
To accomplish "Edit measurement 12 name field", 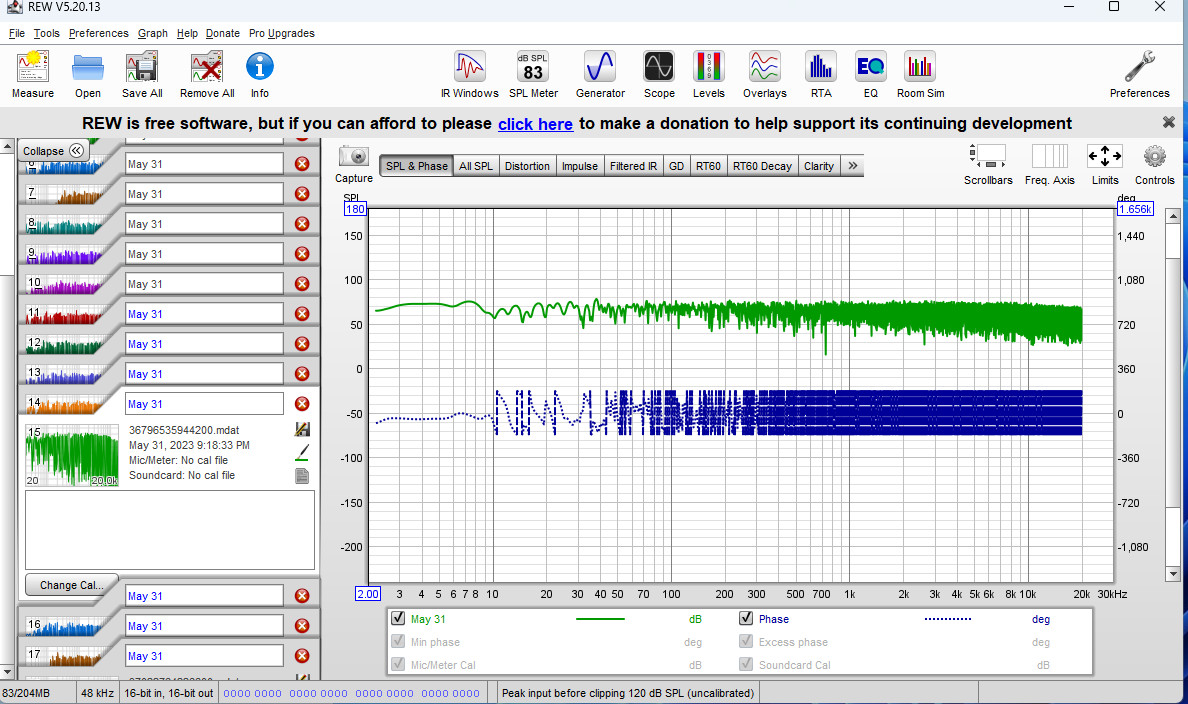I will pyautogui.click(x=205, y=344).
